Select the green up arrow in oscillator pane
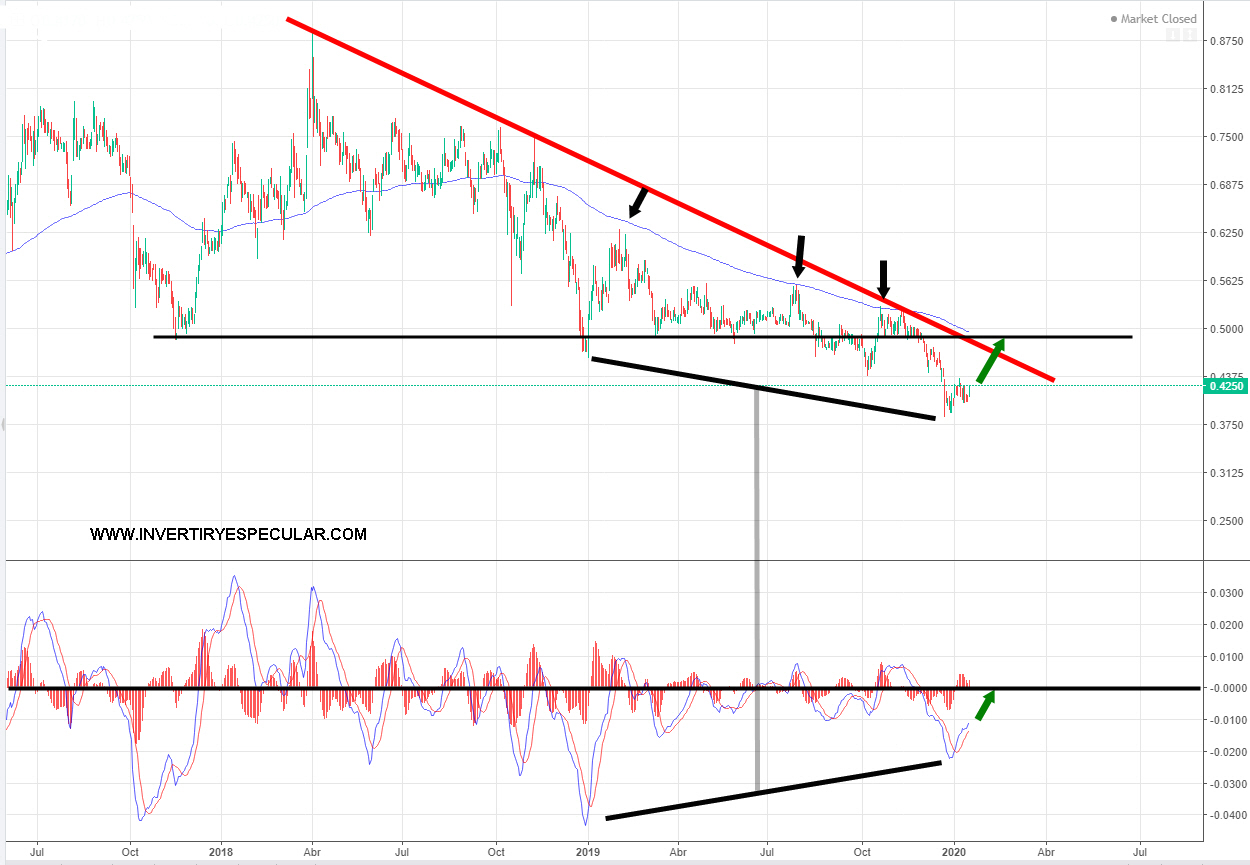This screenshot has height=865, width=1250. [x=985, y=704]
